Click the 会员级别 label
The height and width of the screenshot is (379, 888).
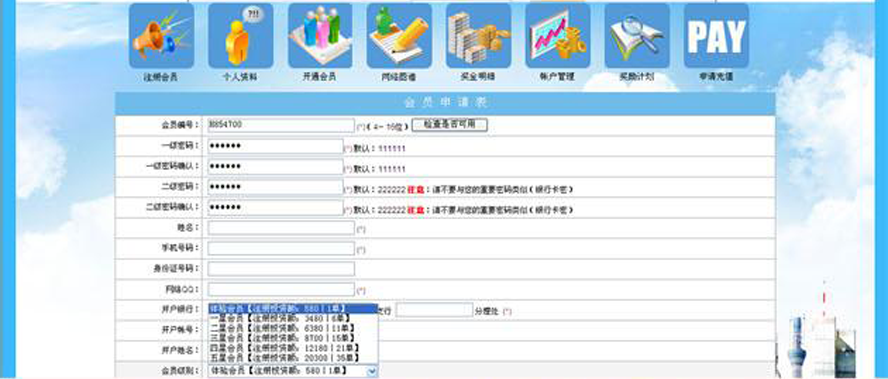tap(180, 371)
